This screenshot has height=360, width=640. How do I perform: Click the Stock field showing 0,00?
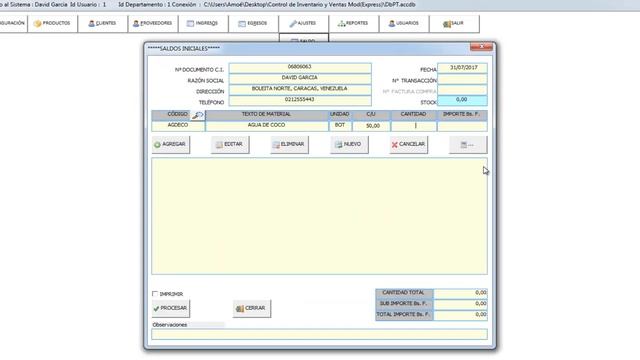coord(462,100)
